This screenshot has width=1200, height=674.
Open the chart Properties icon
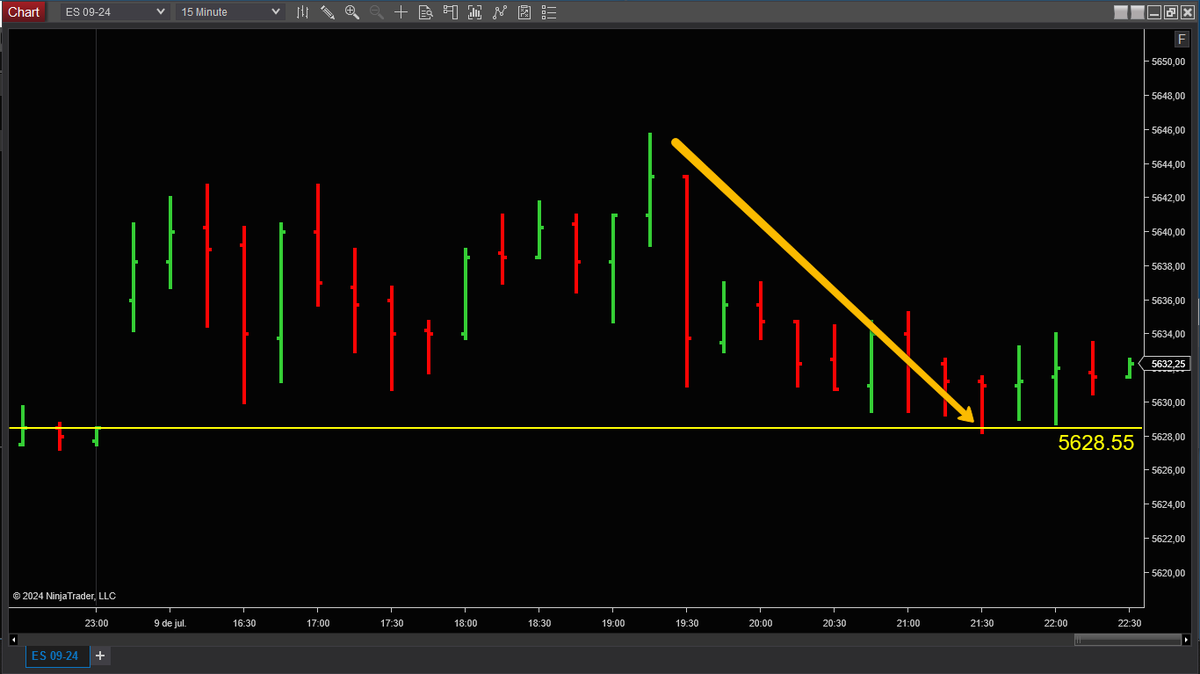coord(523,12)
